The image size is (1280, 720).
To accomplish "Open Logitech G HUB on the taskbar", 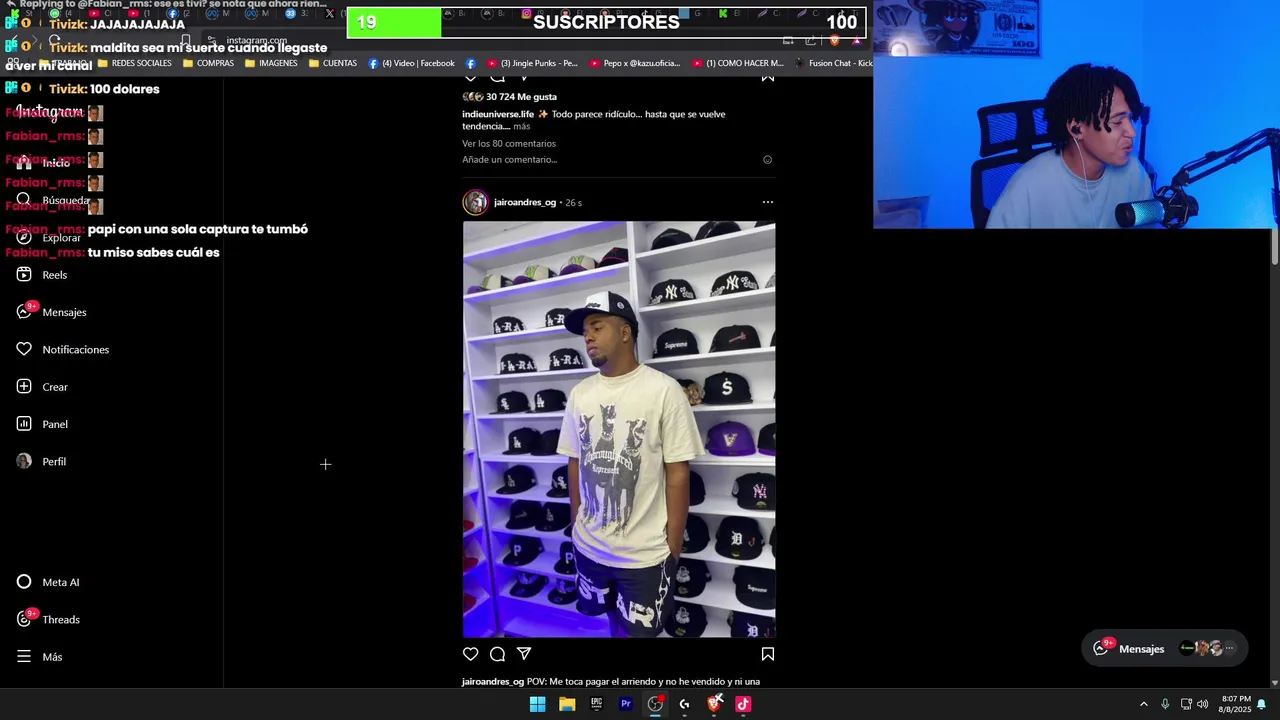I will pyautogui.click(x=685, y=704).
